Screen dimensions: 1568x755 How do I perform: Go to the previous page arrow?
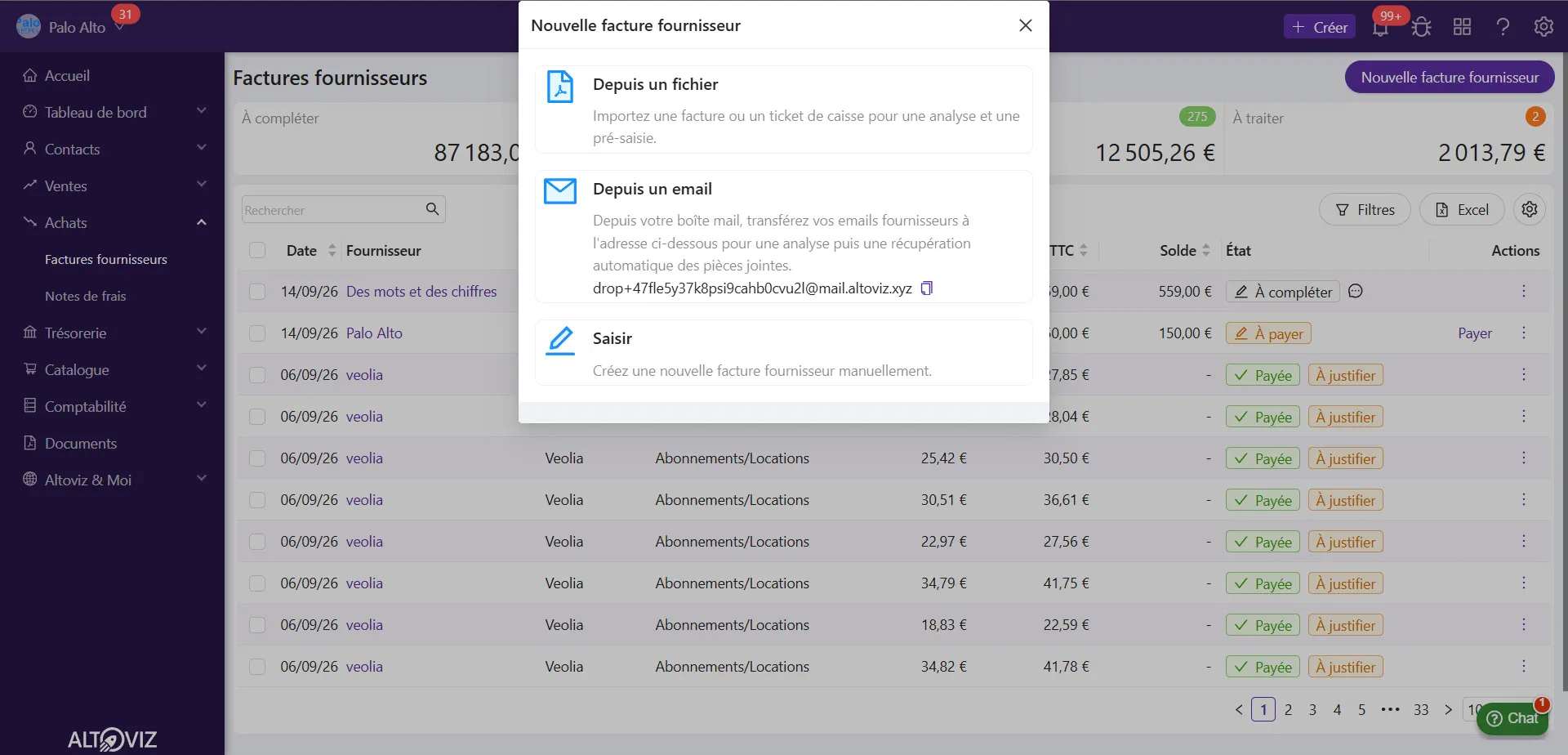[1239, 709]
